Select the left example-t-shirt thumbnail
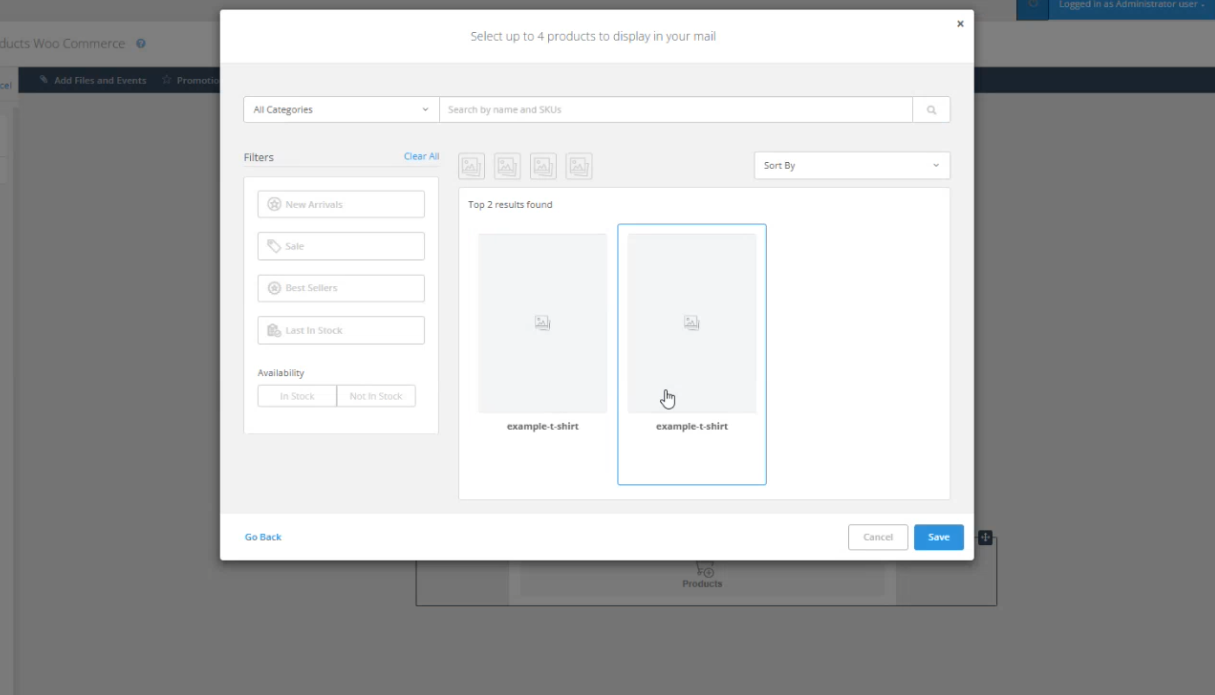Image resolution: width=1215 pixels, height=695 pixels. click(x=542, y=322)
